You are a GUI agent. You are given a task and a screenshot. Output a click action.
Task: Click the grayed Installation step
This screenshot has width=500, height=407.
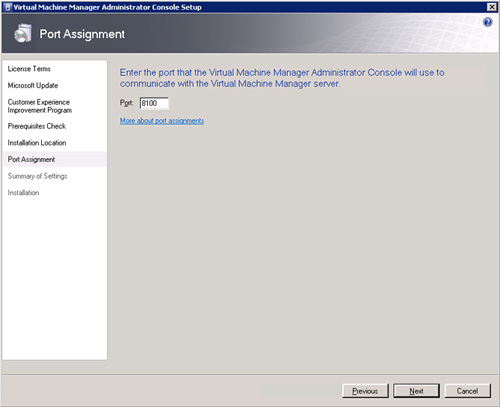click(x=23, y=193)
